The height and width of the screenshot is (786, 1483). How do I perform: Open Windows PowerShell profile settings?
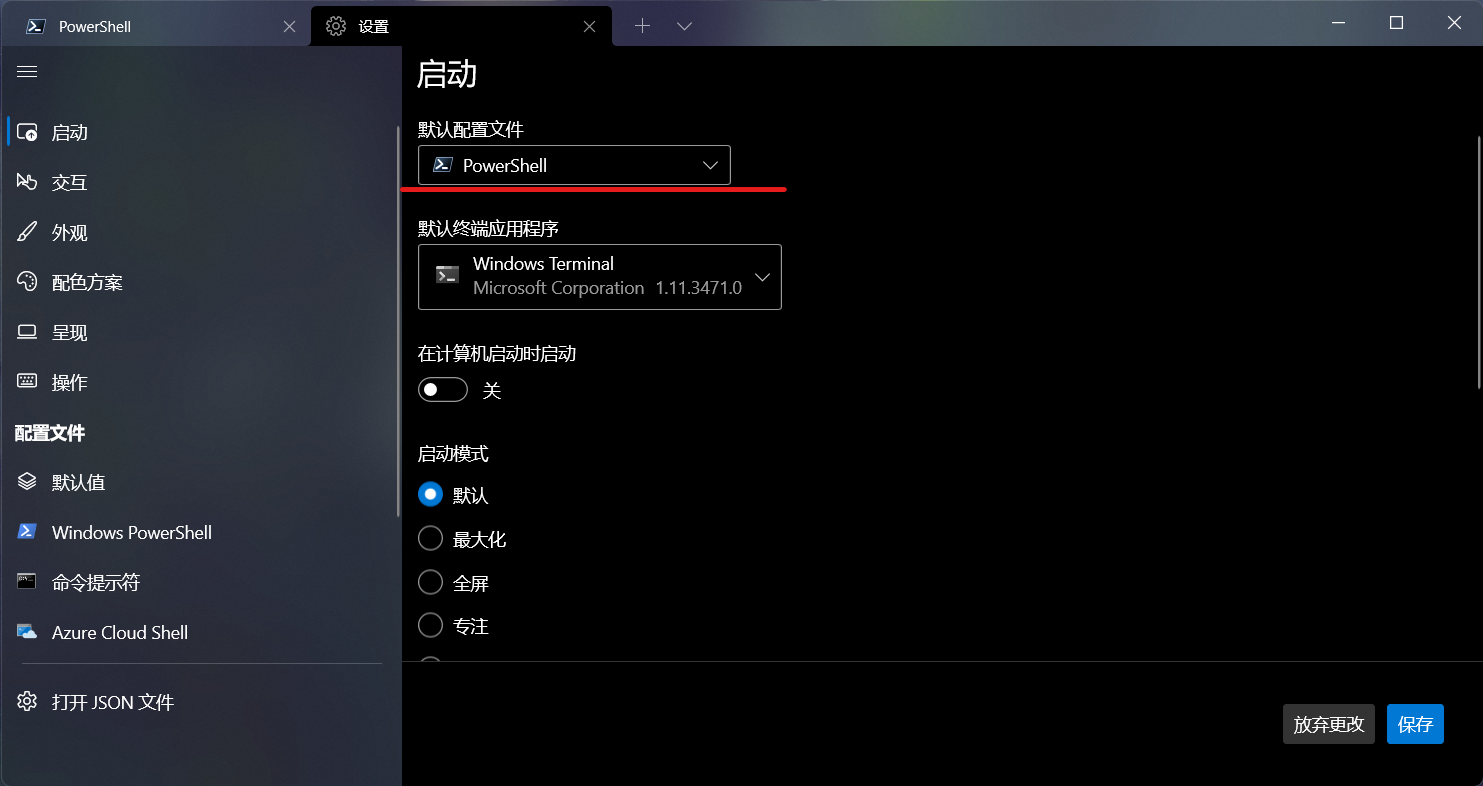click(x=198, y=532)
